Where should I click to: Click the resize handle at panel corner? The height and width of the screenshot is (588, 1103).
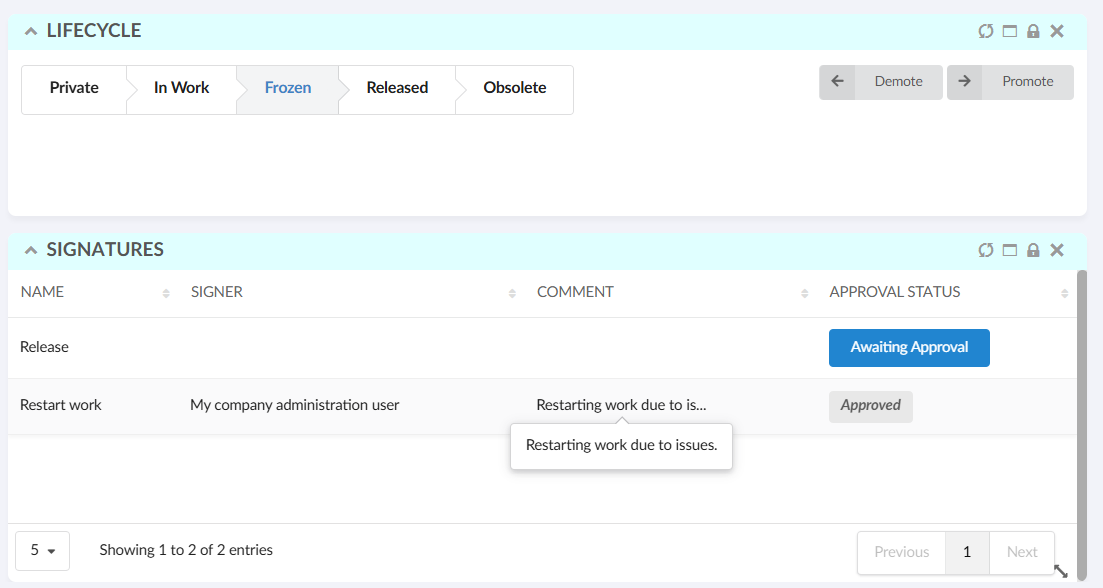coord(1061,571)
